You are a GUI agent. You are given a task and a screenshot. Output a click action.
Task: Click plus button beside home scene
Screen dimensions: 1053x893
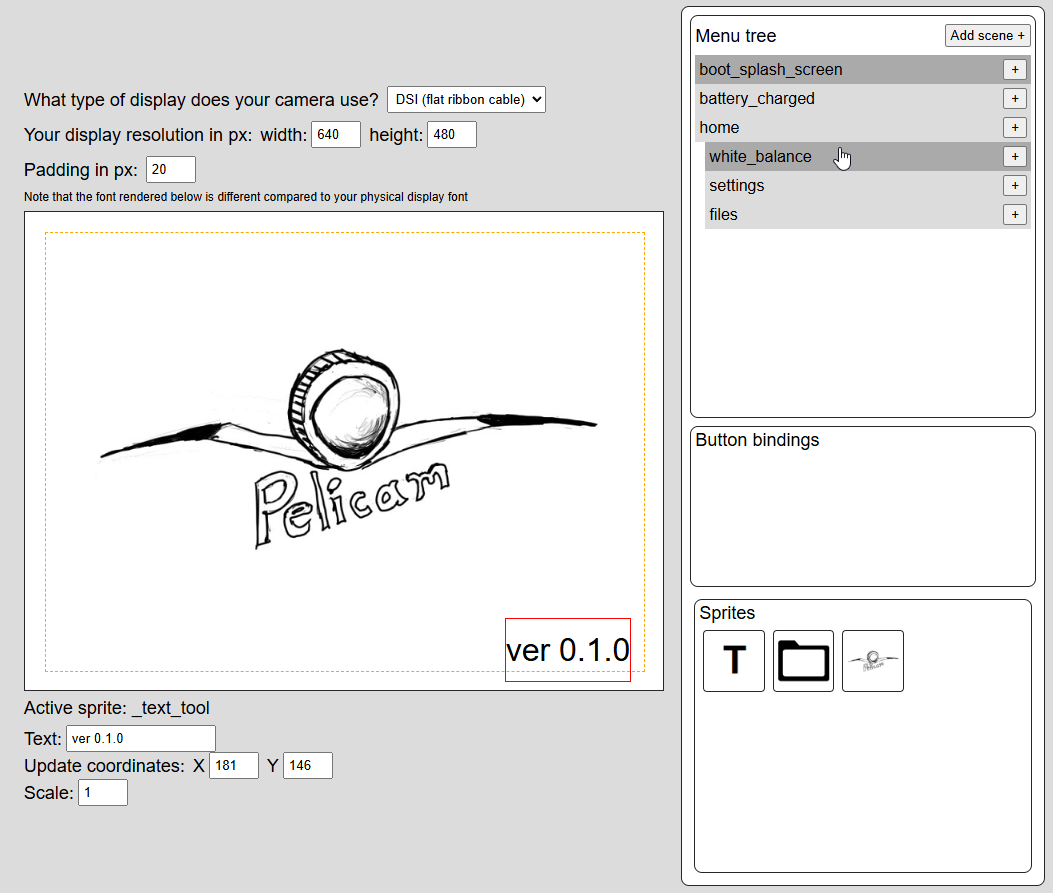click(1014, 128)
